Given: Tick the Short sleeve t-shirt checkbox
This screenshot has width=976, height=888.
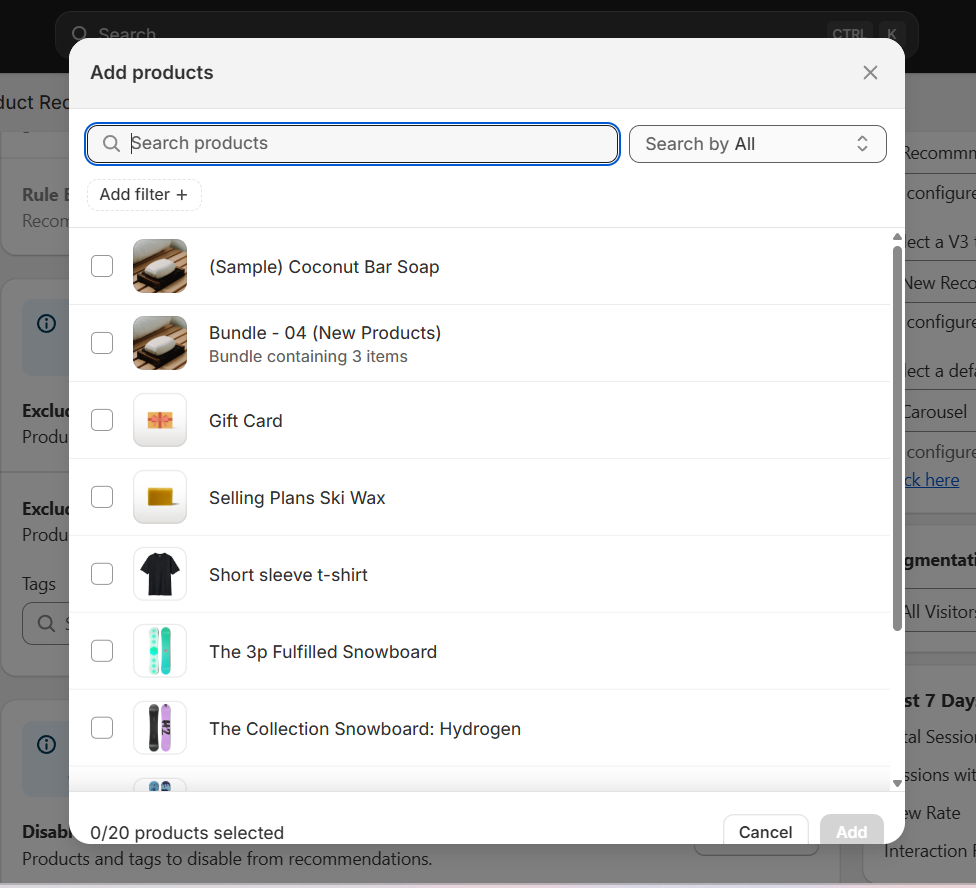Looking at the screenshot, I should [101, 574].
